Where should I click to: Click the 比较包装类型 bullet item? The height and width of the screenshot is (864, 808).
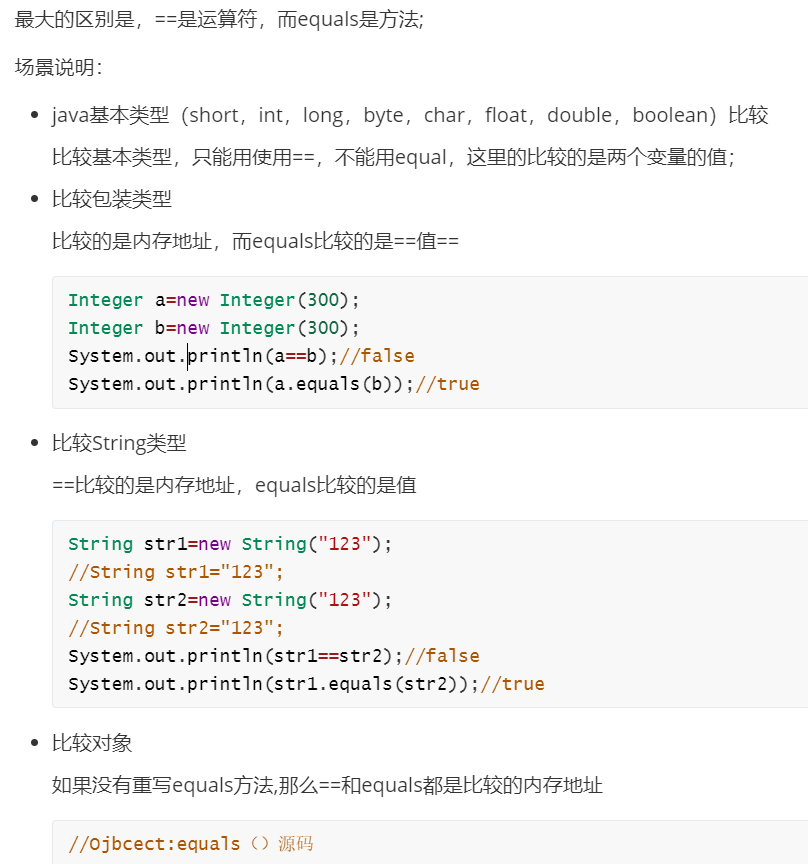pos(112,199)
